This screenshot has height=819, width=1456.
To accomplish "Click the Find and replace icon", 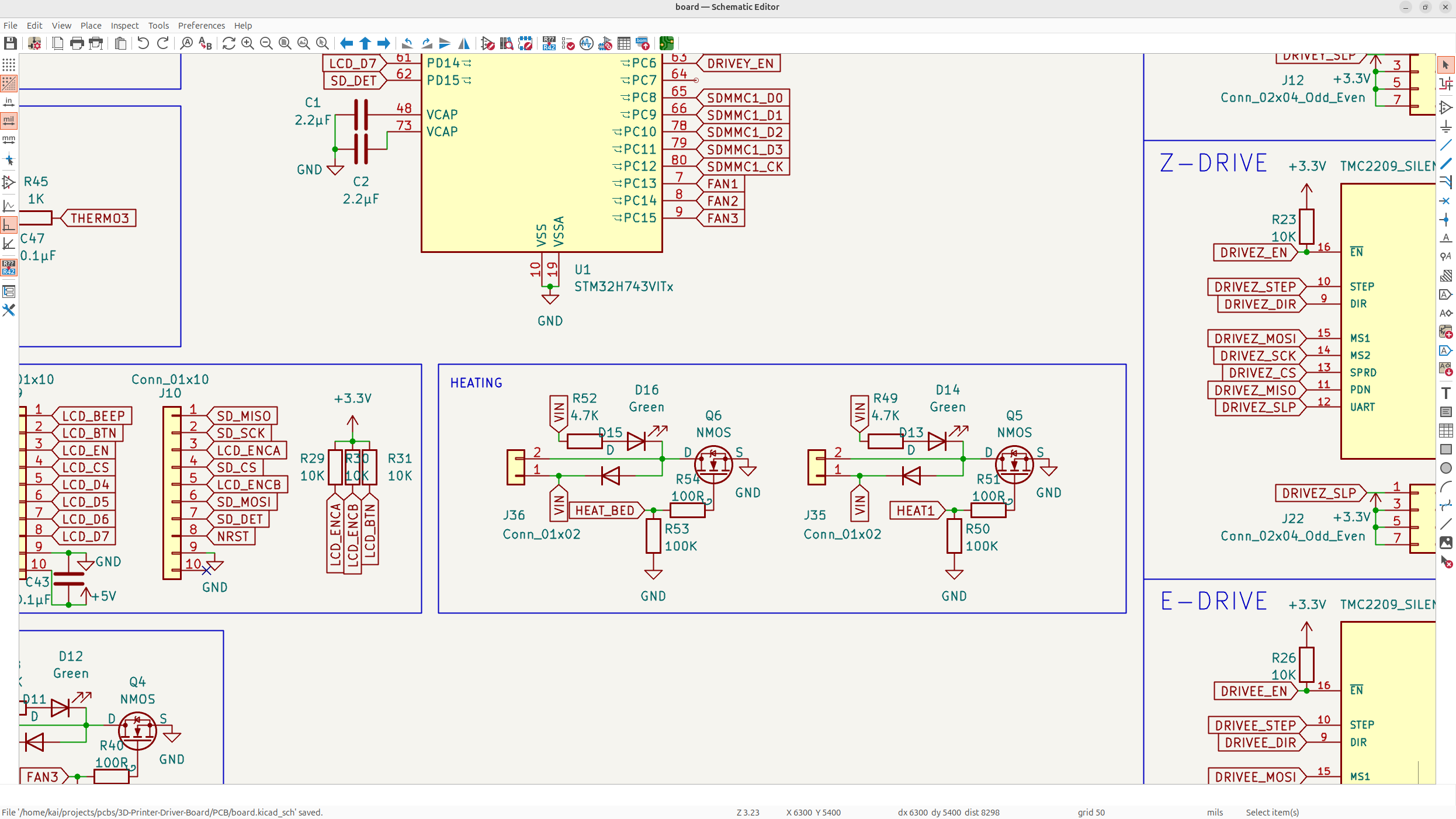I will pos(205,43).
